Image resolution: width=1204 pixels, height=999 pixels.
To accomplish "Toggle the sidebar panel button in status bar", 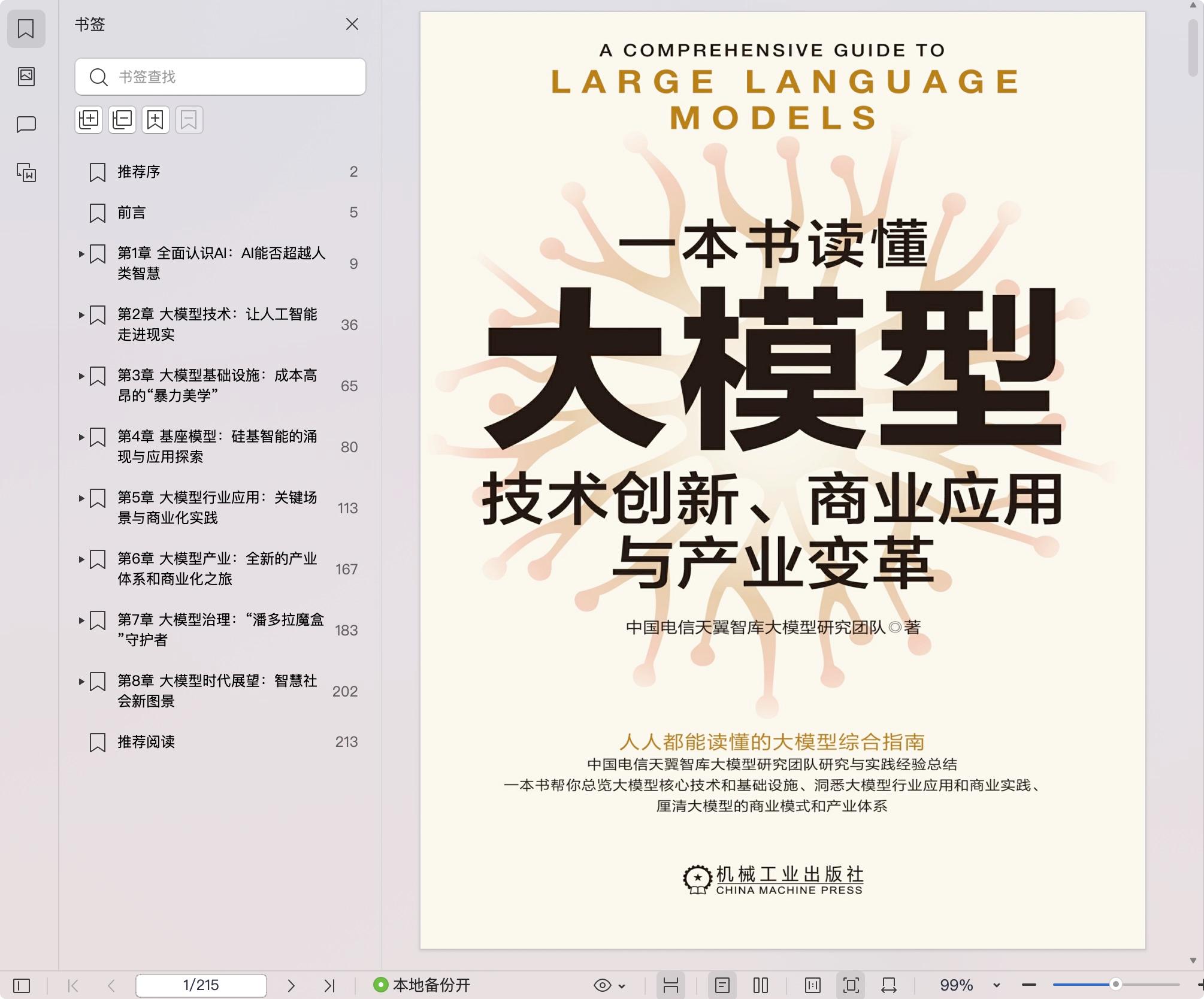I will click(22, 985).
